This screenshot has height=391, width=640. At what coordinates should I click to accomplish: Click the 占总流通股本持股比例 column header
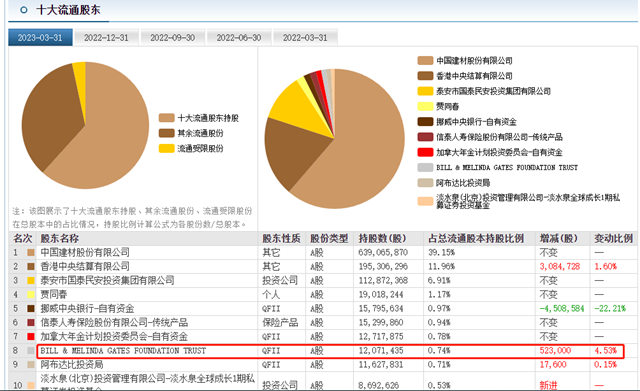click(476, 238)
